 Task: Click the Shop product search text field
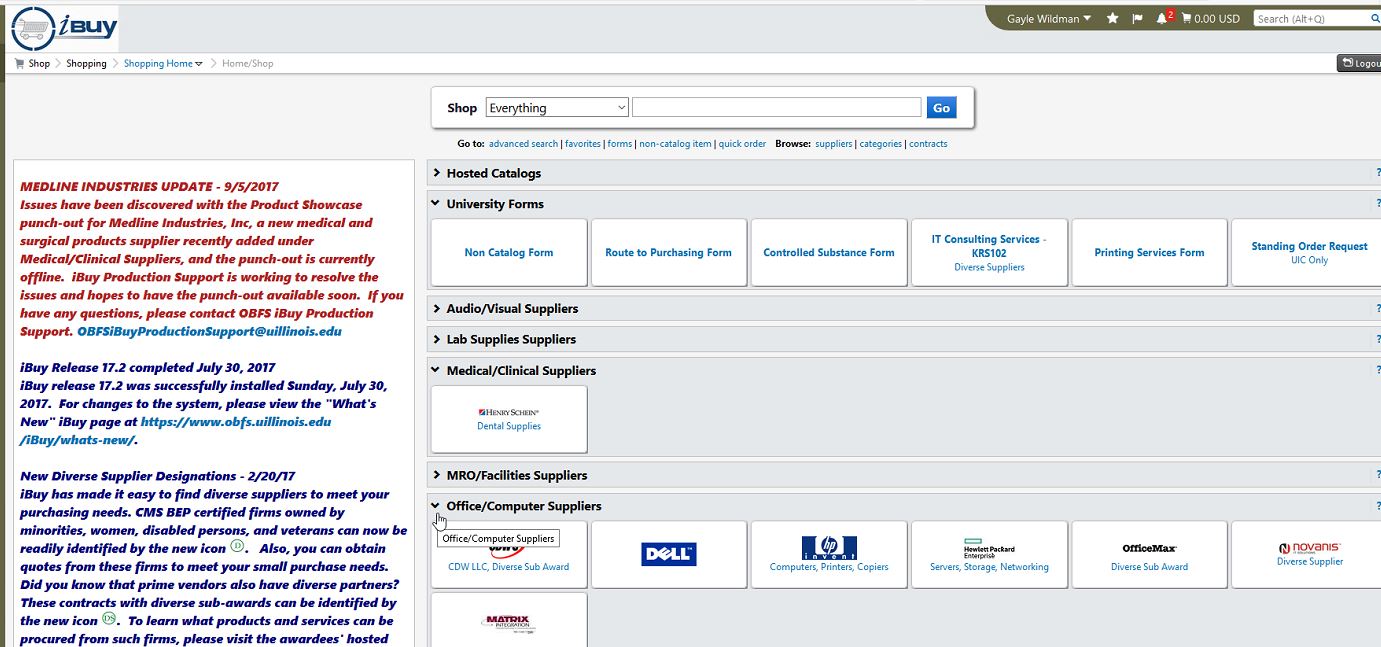777,108
